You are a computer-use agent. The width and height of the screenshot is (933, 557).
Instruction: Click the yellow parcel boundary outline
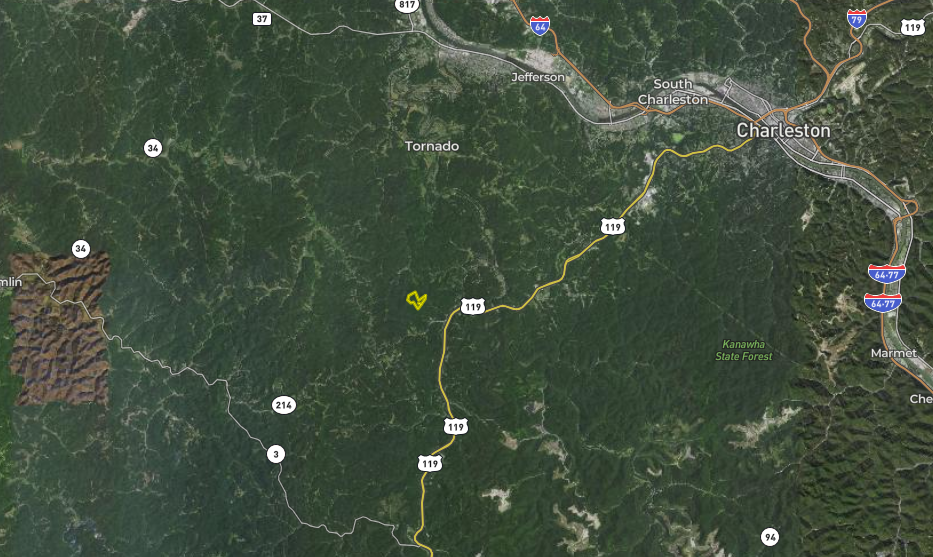click(416, 300)
